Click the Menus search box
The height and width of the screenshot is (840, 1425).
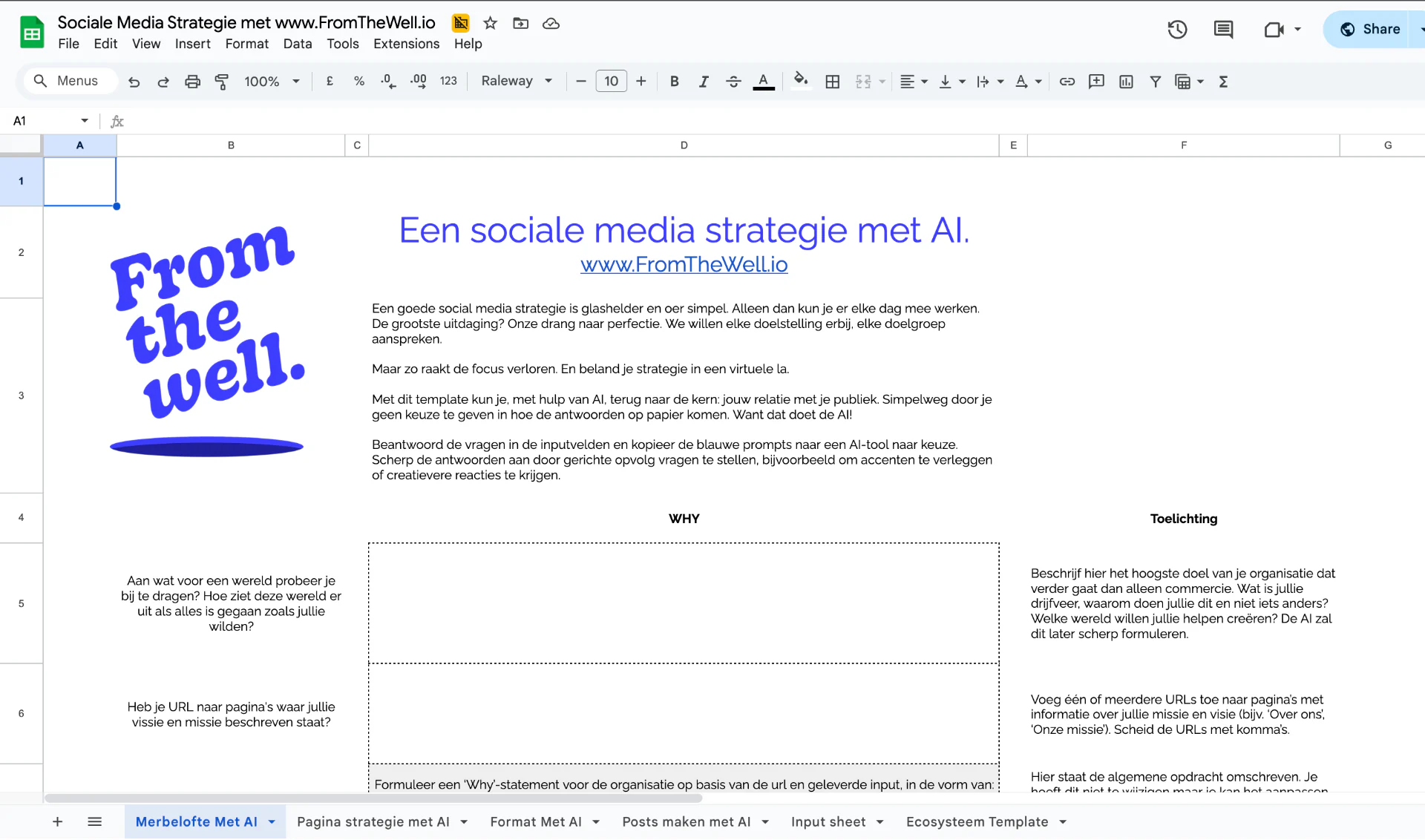click(71, 81)
